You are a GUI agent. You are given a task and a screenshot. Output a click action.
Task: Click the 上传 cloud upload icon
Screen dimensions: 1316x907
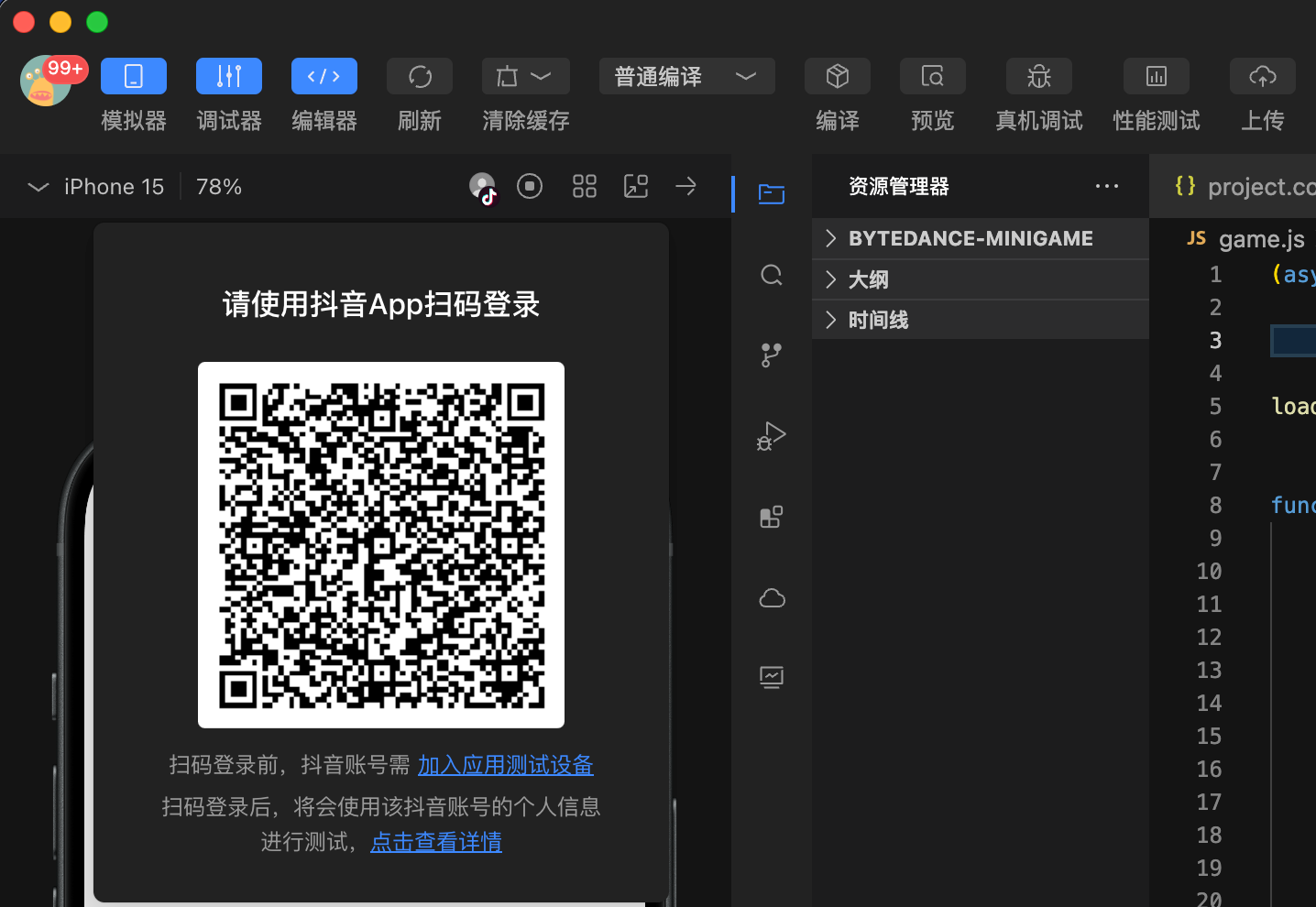pos(1263,76)
